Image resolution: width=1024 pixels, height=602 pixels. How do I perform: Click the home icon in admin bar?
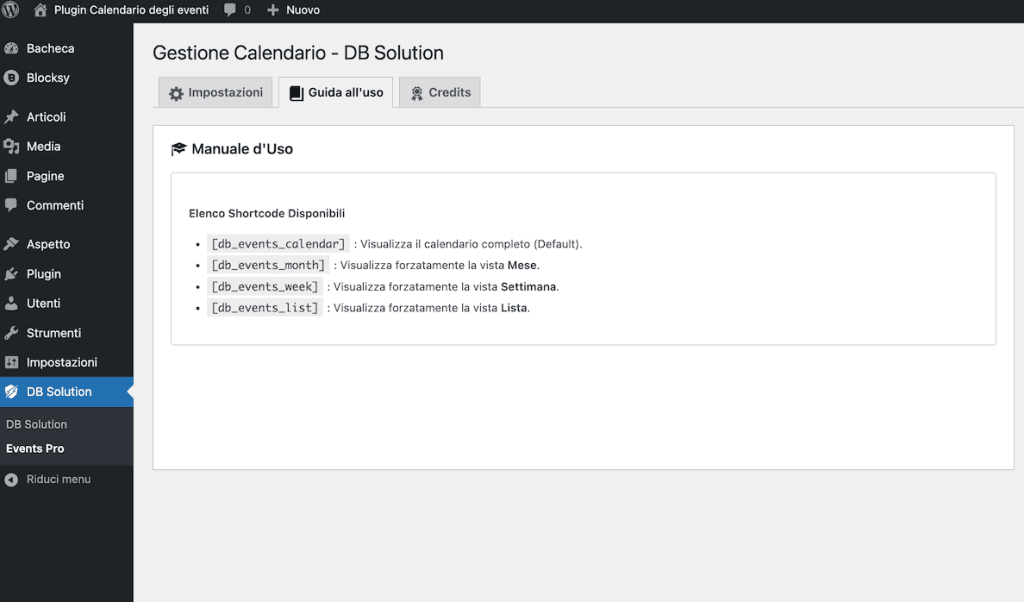tap(40, 10)
